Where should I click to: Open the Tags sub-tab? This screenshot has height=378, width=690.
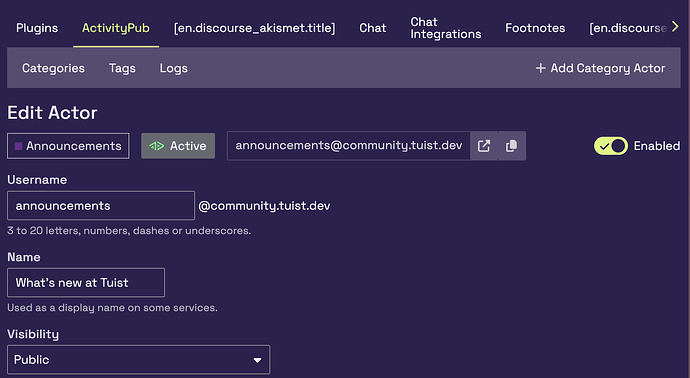(x=122, y=68)
